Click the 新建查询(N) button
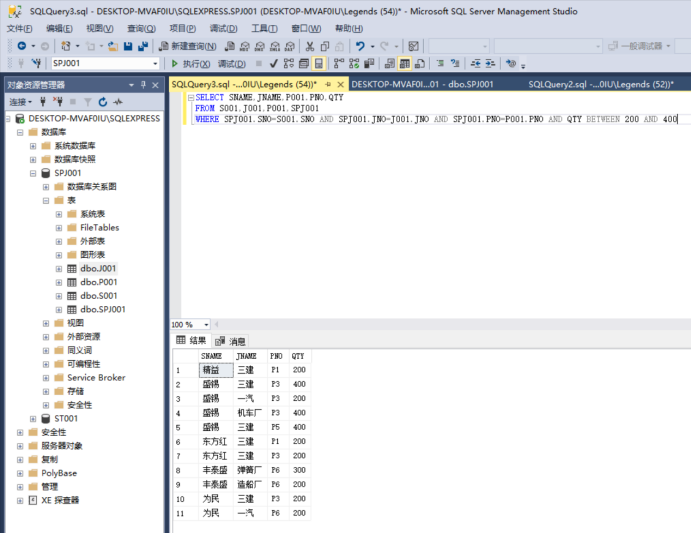The height and width of the screenshot is (533, 692). tap(188, 46)
